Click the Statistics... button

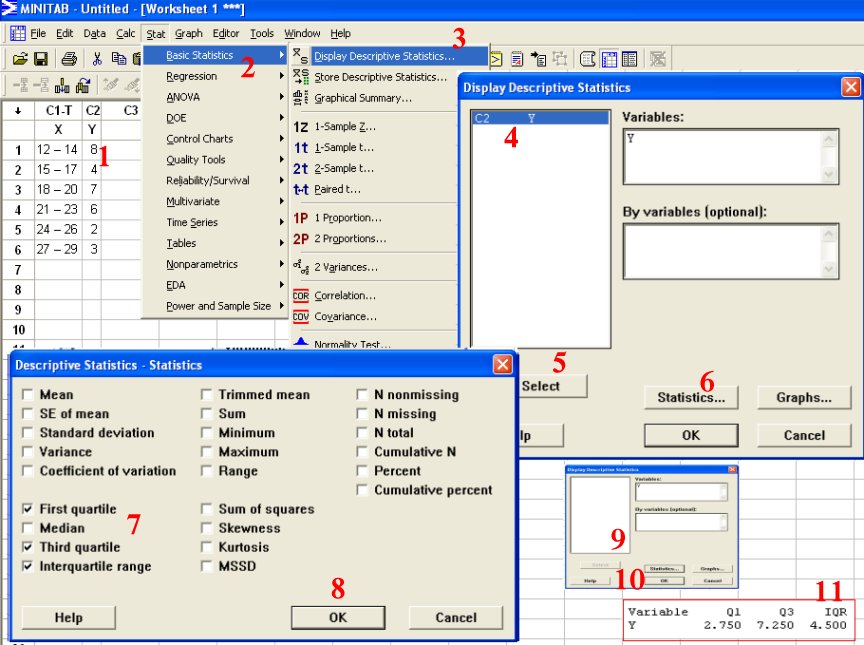691,398
